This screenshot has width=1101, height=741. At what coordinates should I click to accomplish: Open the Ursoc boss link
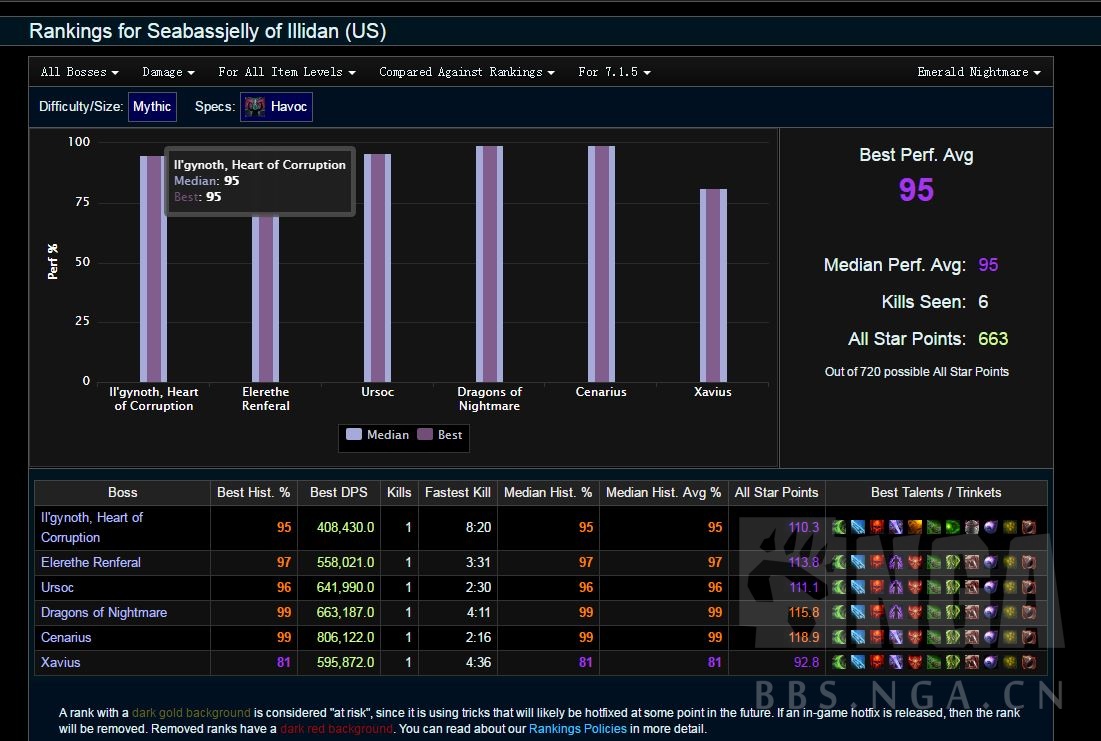pyautogui.click(x=57, y=587)
